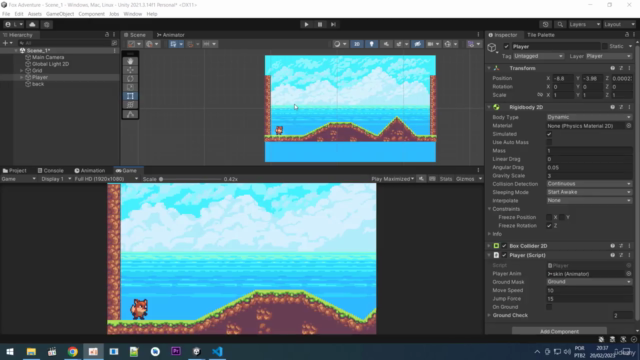Screen dimensions: 640x360
Task: Select the Scale tool in Scene view
Action: (130, 87)
